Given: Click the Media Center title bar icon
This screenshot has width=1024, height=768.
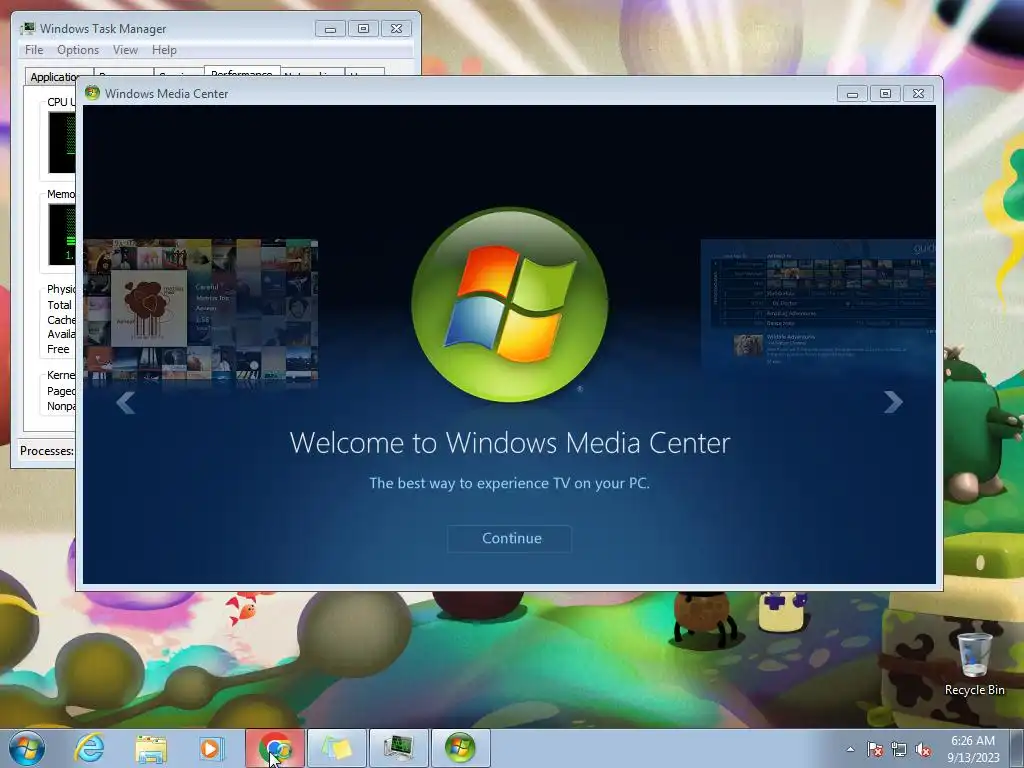Looking at the screenshot, I should click(x=93, y=93).
